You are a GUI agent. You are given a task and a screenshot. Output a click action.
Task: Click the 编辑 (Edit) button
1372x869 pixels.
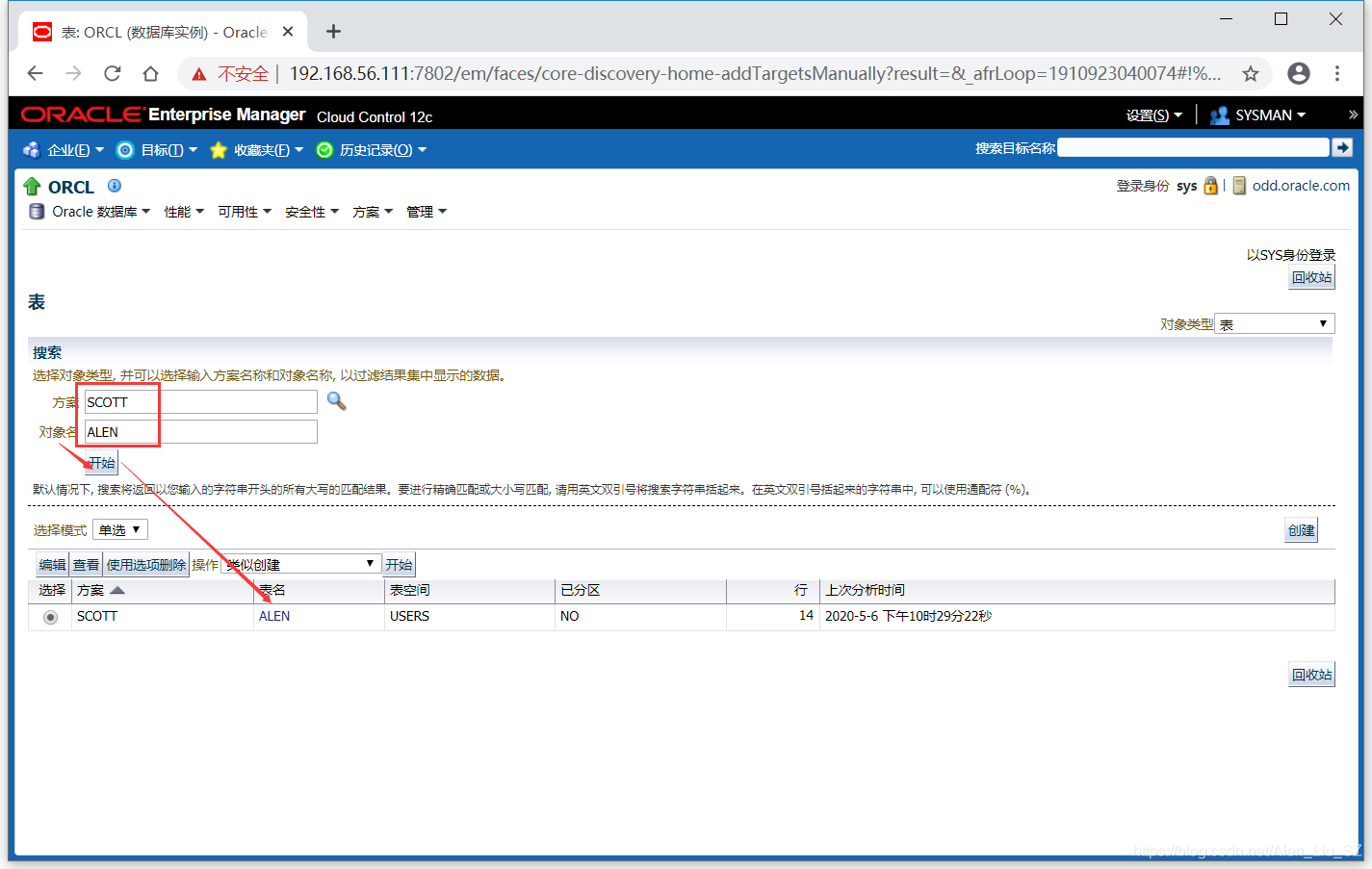[52, 565]
